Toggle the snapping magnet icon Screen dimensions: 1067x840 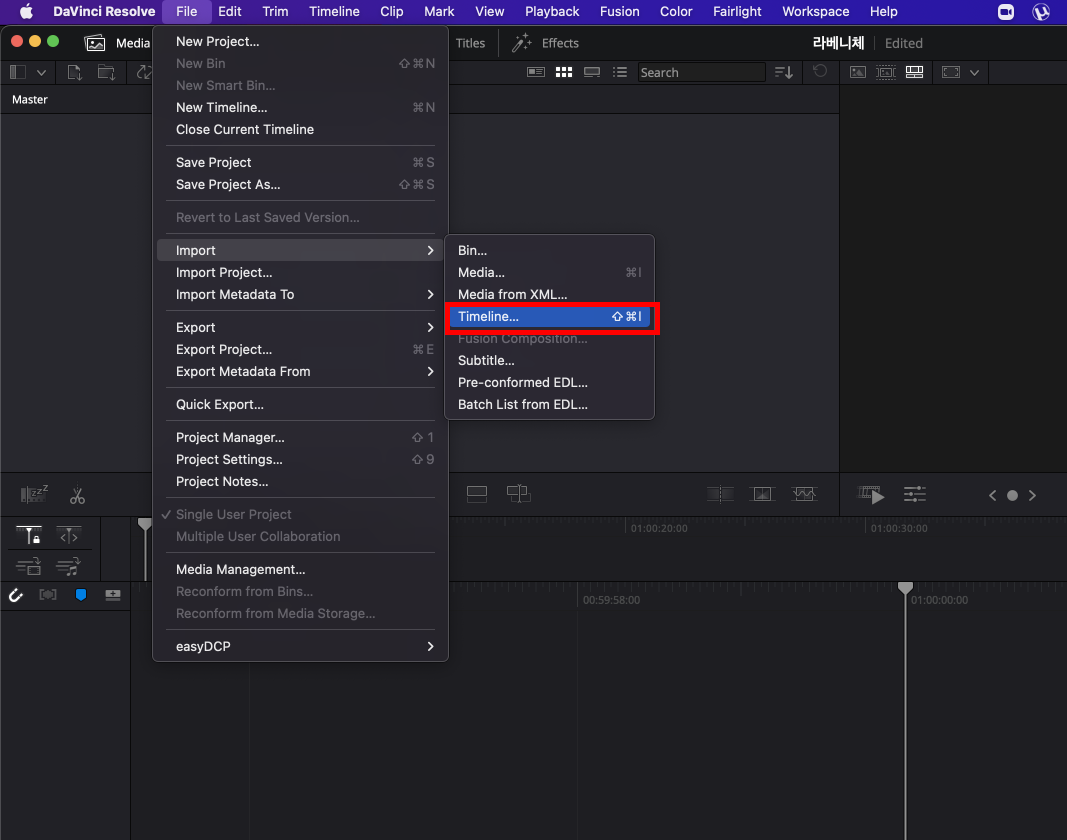point(16,596)
